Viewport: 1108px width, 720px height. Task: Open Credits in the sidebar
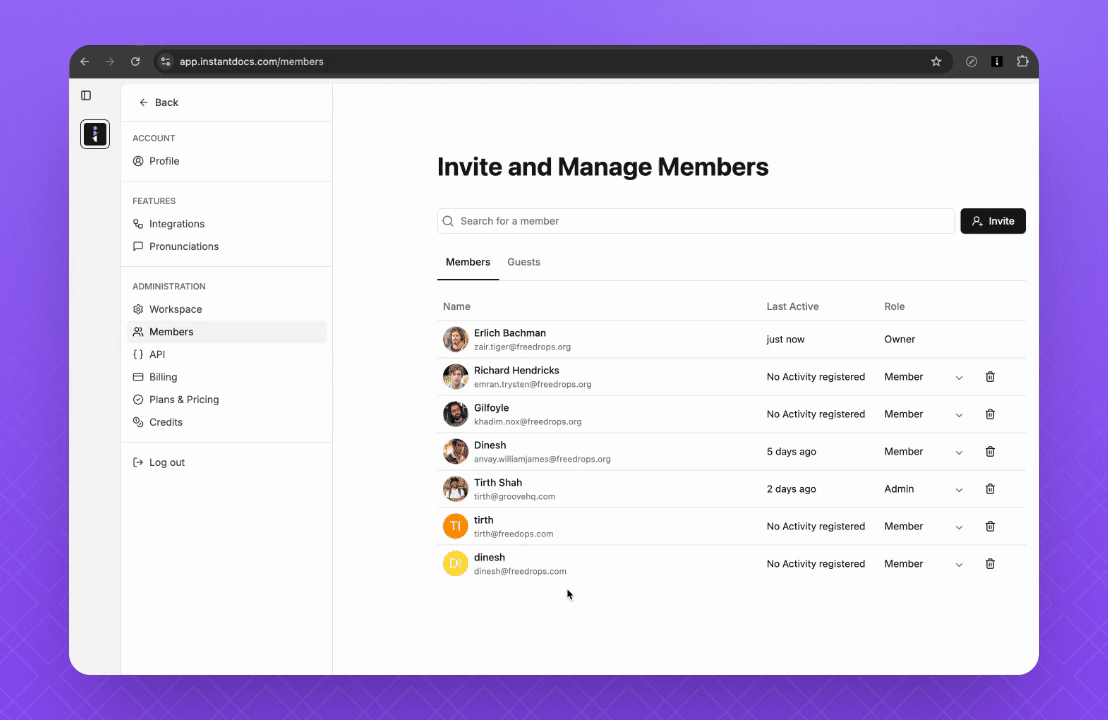point(227,423)
